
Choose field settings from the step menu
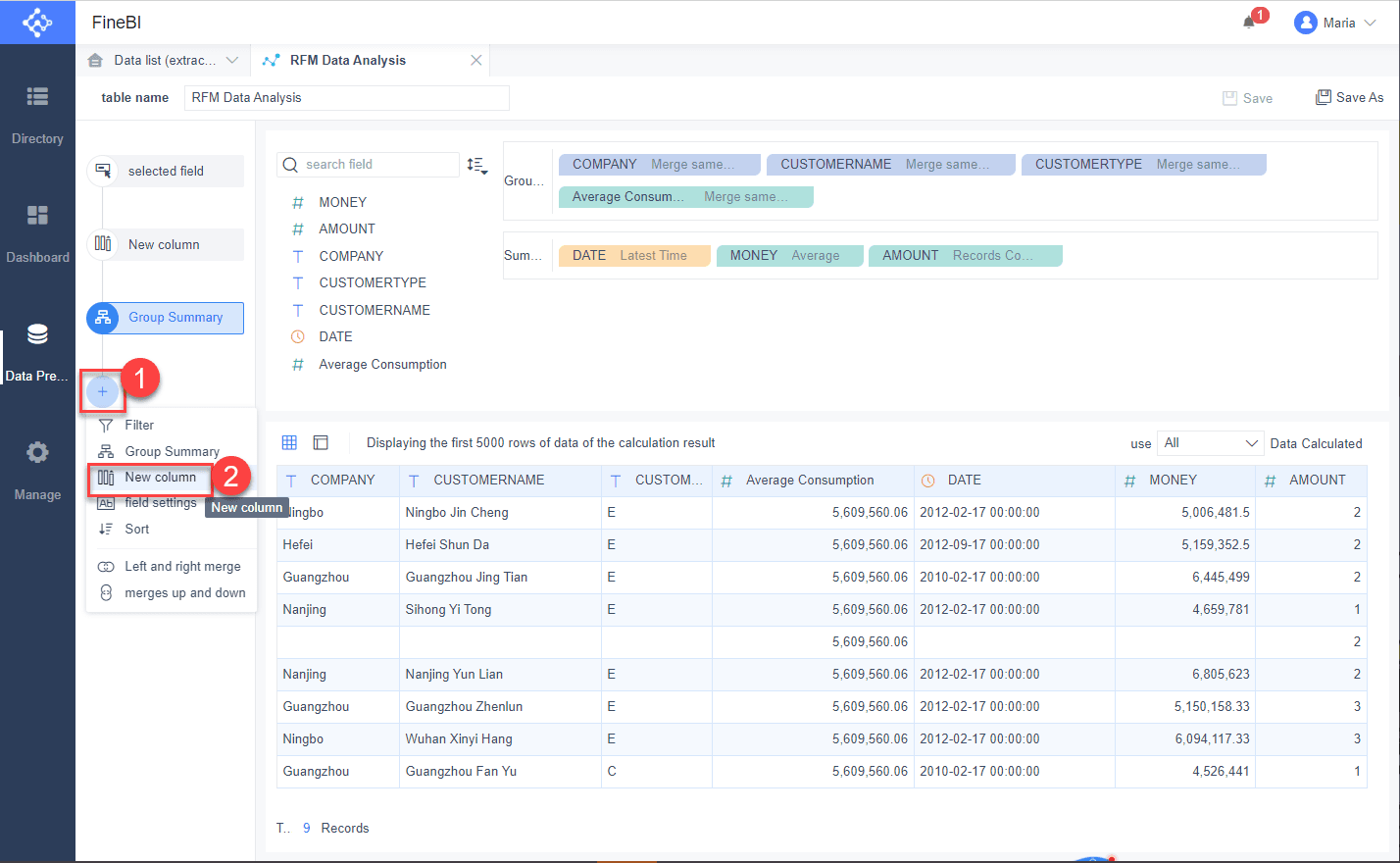coord(147,503)
